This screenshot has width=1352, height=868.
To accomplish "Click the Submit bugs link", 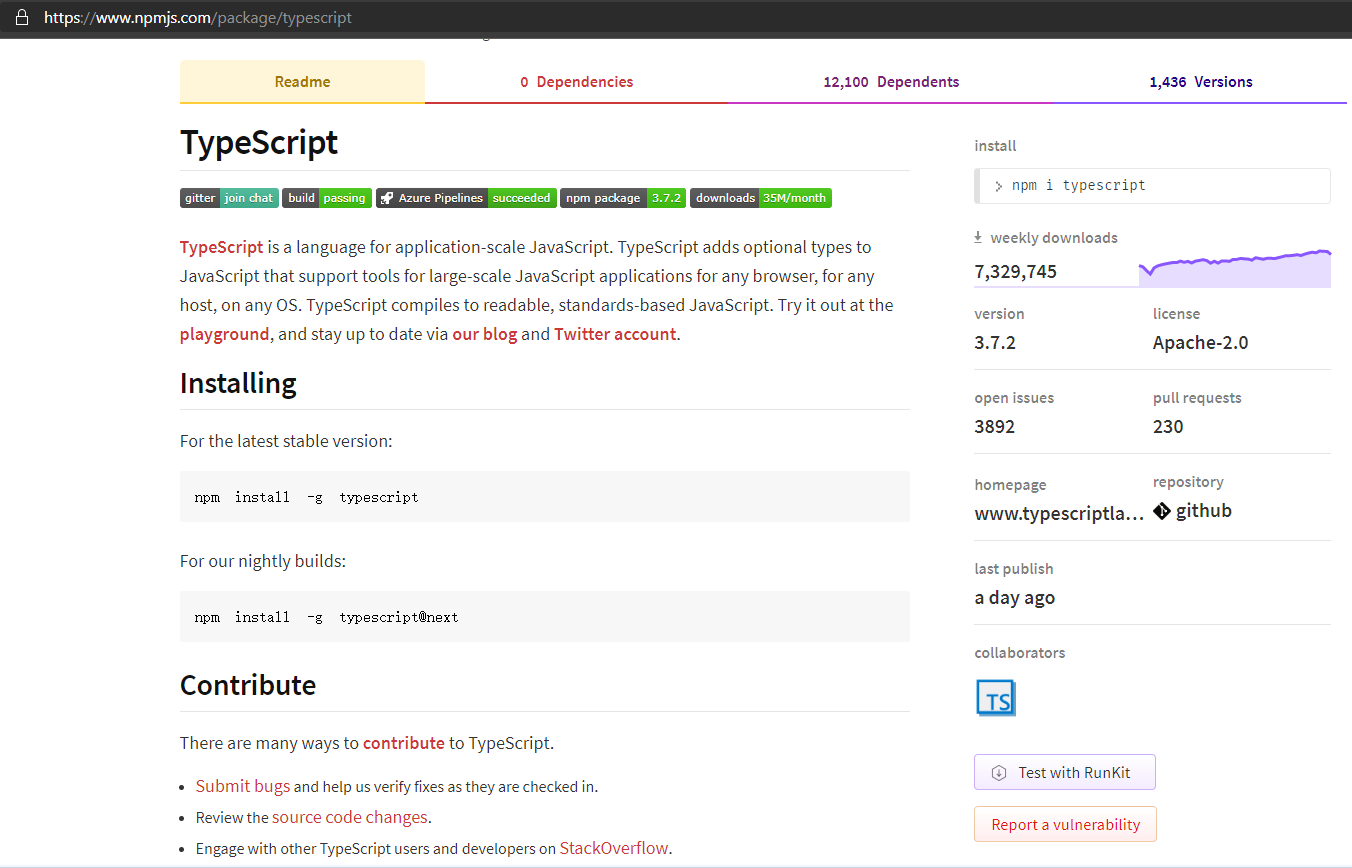I will 242,786.
